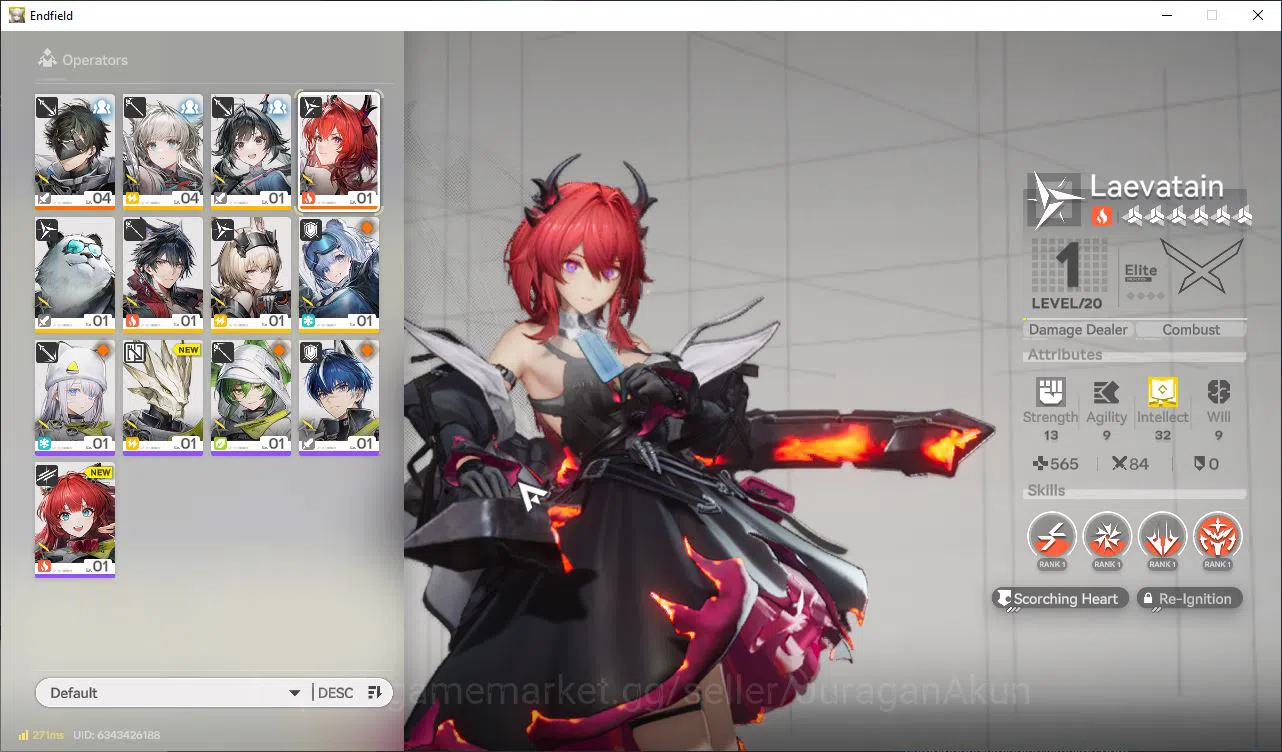Click the HP stat showing 565
Viewport: 1282px width, 752px height.
[x=1056, y=464]
